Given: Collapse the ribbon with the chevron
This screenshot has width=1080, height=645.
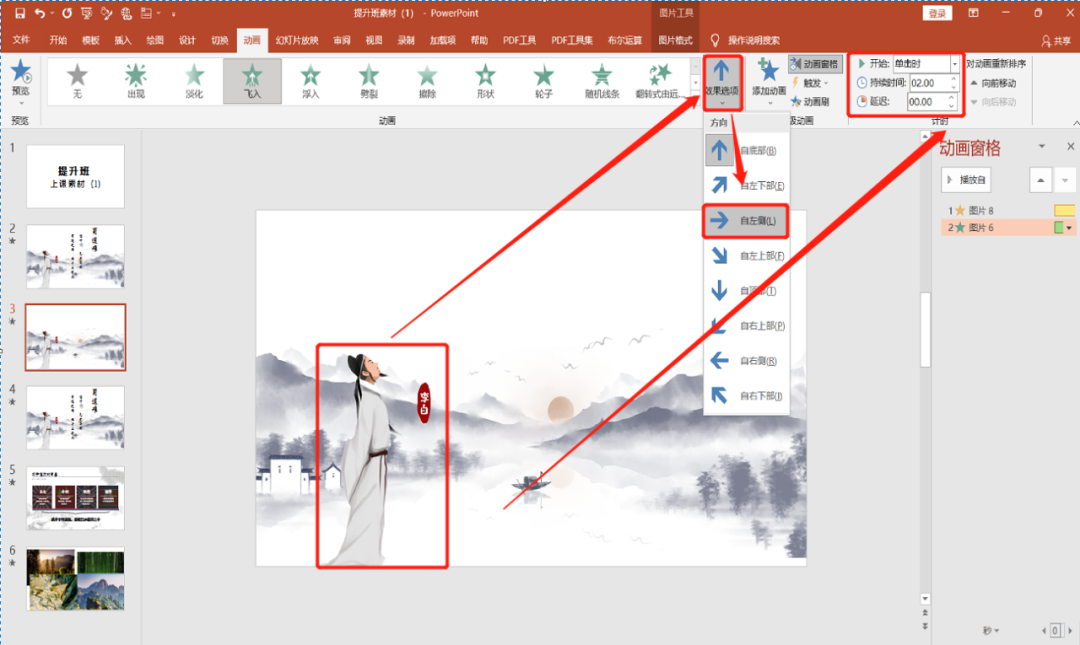Looking at the screenshot, I should [x=1075, y=123].
